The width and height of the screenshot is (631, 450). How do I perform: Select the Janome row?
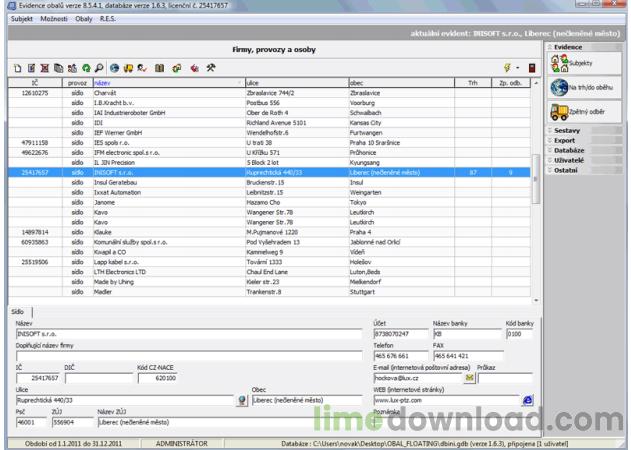click(269, 202)
